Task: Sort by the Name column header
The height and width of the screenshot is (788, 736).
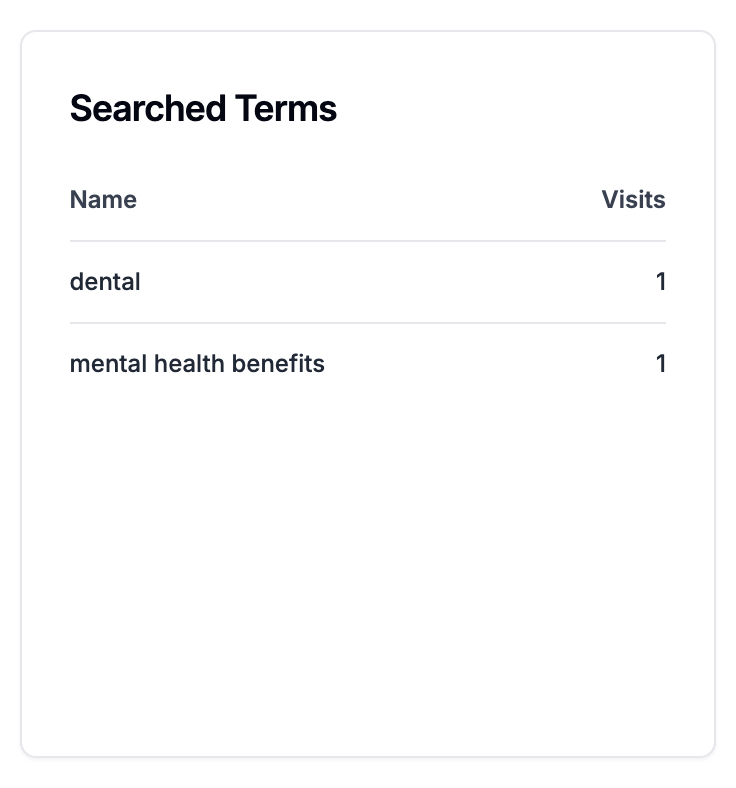Action: point(103,200)
